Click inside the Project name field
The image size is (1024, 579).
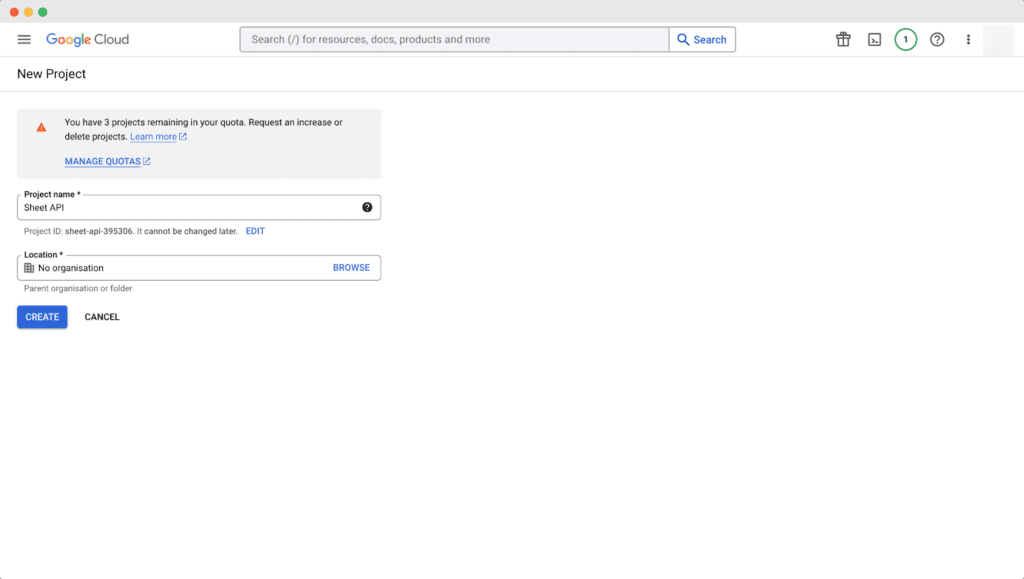pyautogui.click(x=150, y=209)
